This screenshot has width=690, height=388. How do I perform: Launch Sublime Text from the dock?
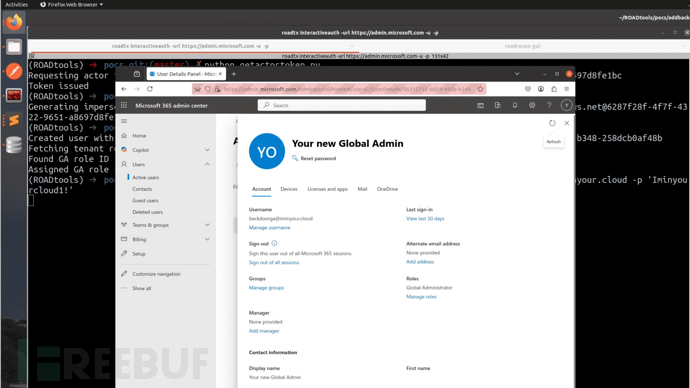[14, 120]
